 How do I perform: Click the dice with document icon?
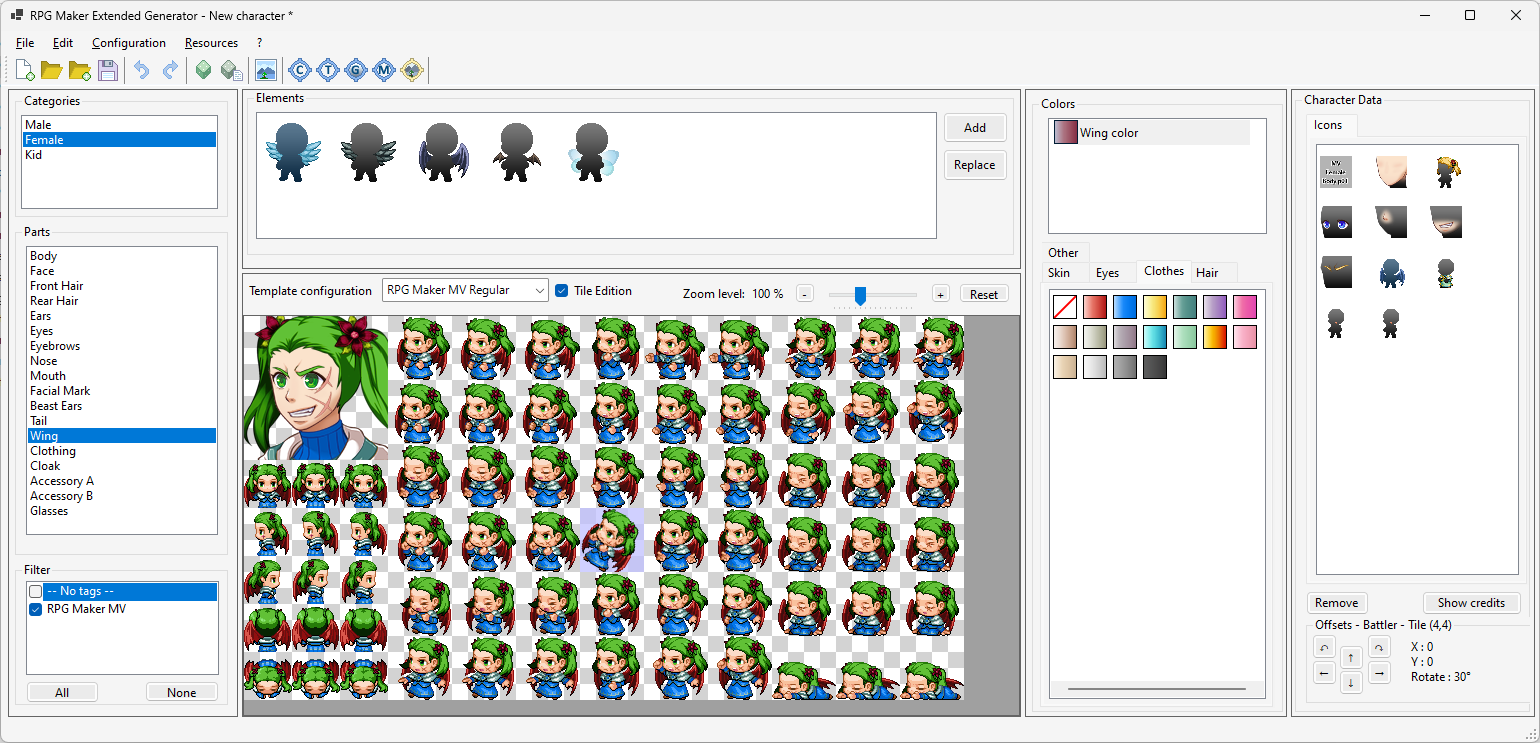(231, 70)
